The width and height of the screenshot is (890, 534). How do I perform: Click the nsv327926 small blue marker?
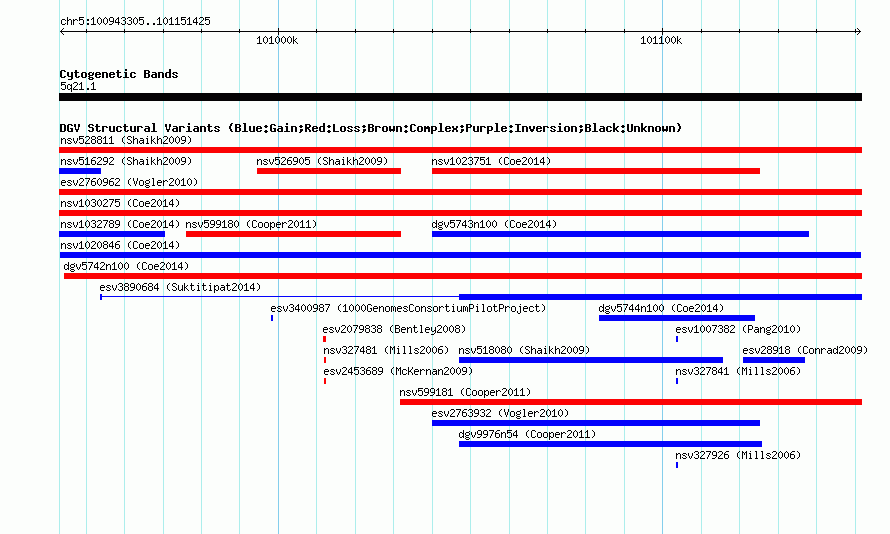677,465
